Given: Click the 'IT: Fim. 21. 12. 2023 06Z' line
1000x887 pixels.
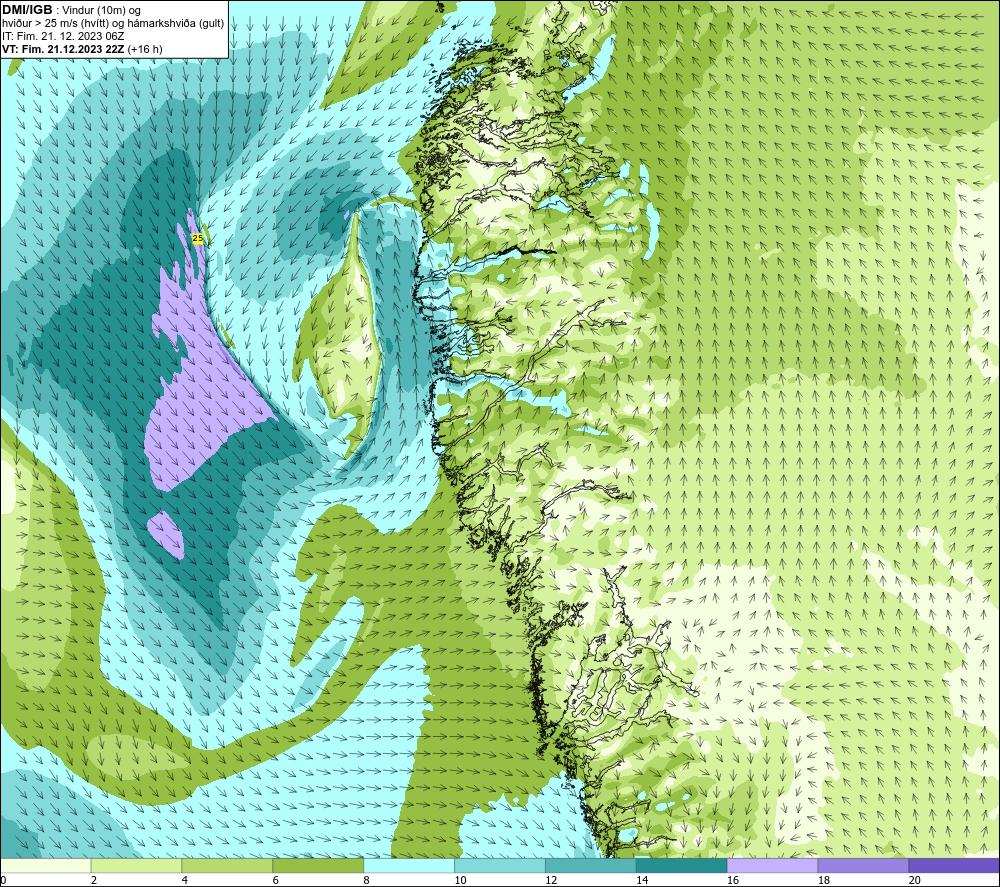Looking at the screenshot, I should pyautogui.click(x=63, y=36).
